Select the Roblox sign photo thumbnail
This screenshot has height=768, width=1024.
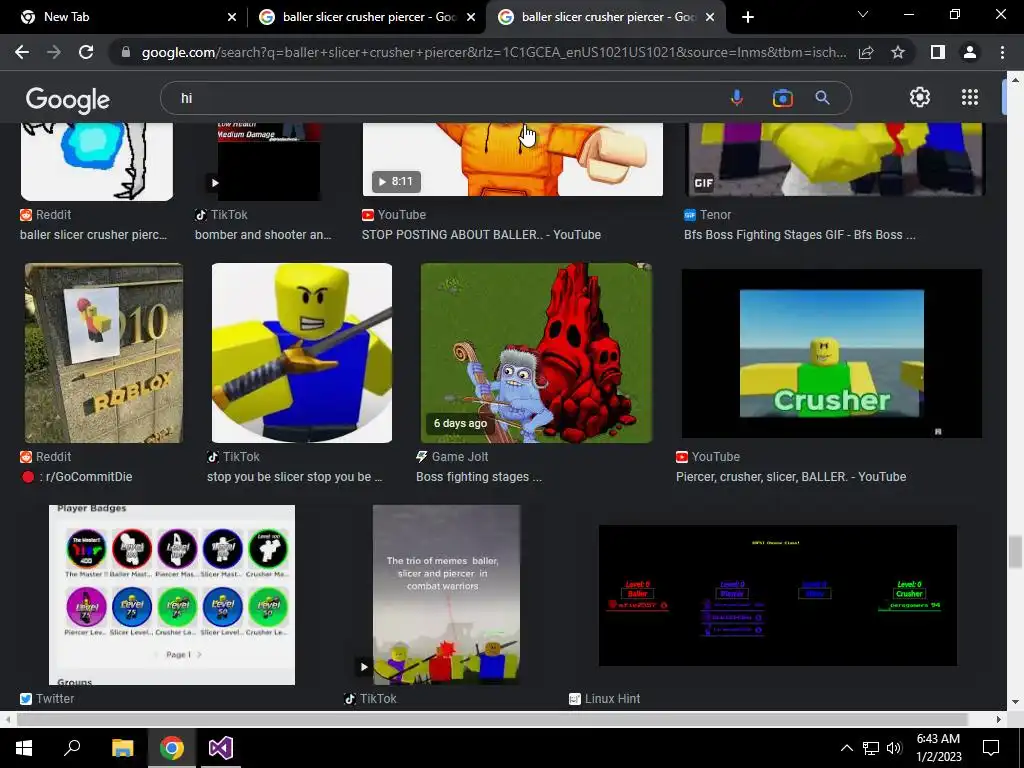point(104,353)
